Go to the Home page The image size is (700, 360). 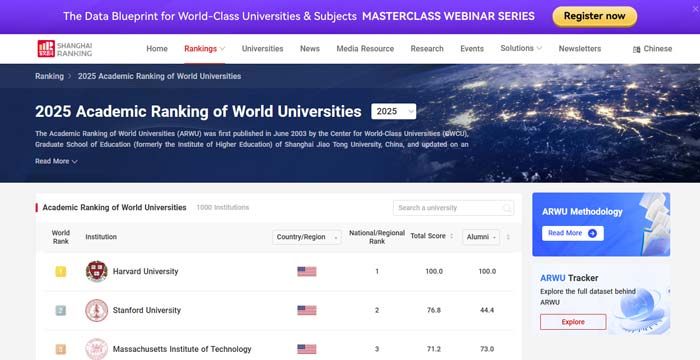tap(157, 49)
